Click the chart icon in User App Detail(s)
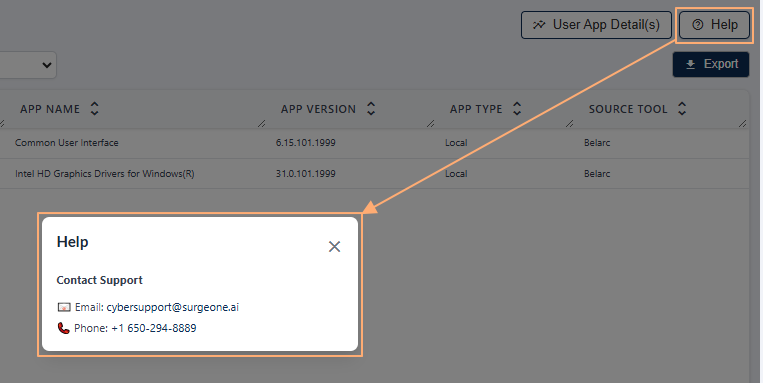 point(539,25)
